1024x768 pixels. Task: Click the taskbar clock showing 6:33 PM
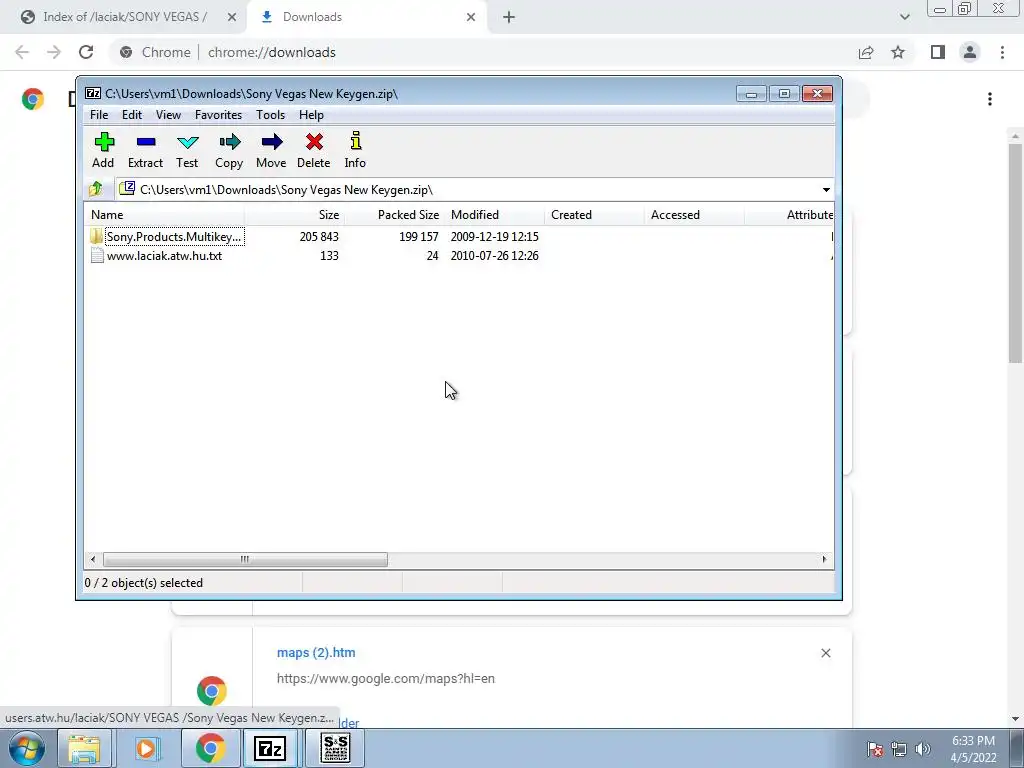click(x=973, y=749)
